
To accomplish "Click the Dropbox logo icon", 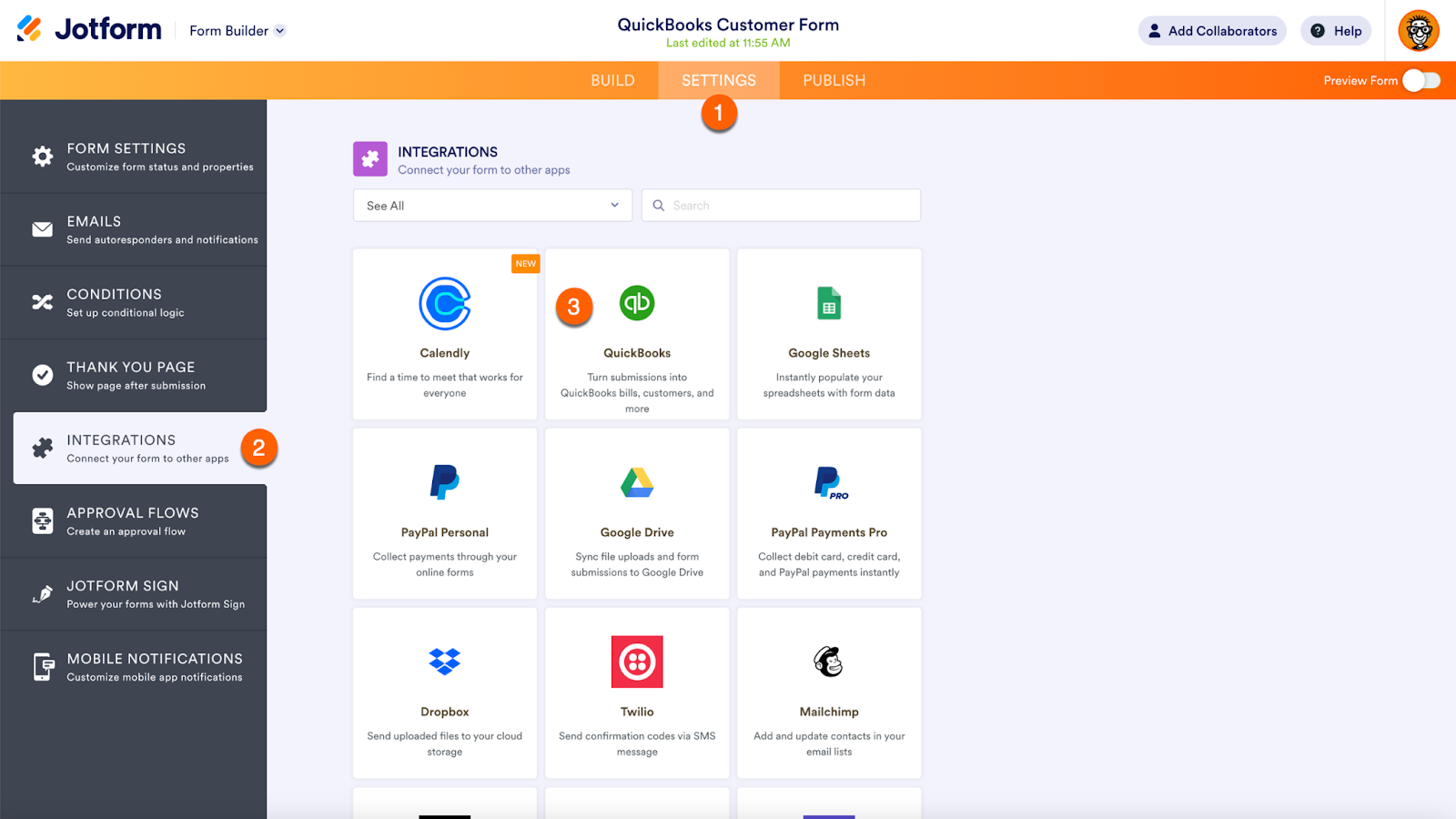I will tap(445, 662).
